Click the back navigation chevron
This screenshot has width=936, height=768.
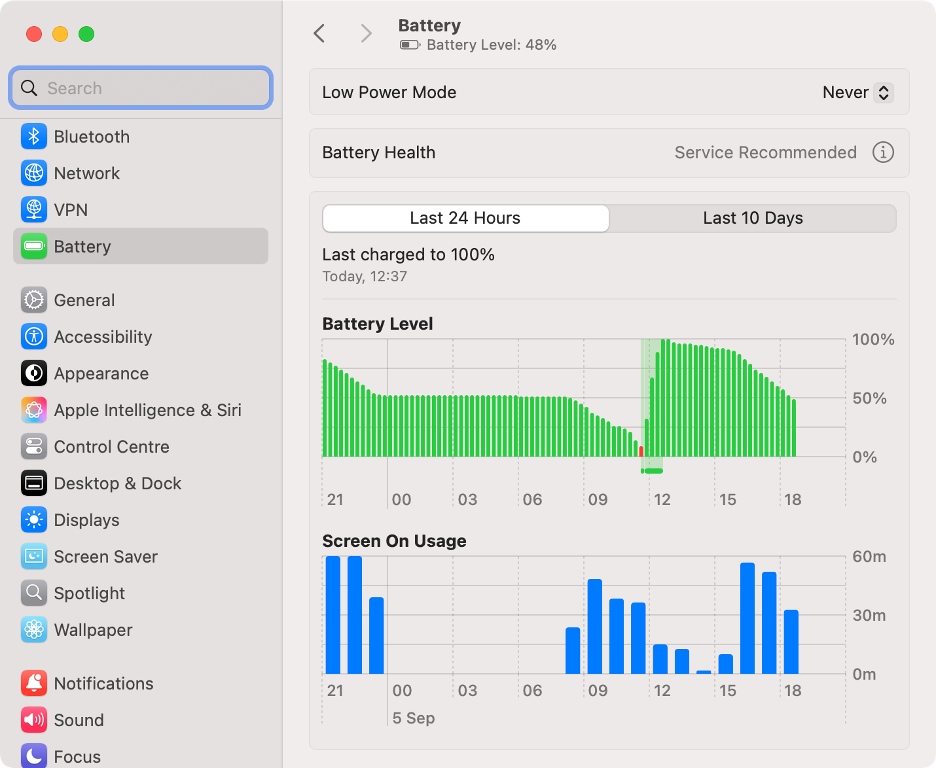point(318,33)
